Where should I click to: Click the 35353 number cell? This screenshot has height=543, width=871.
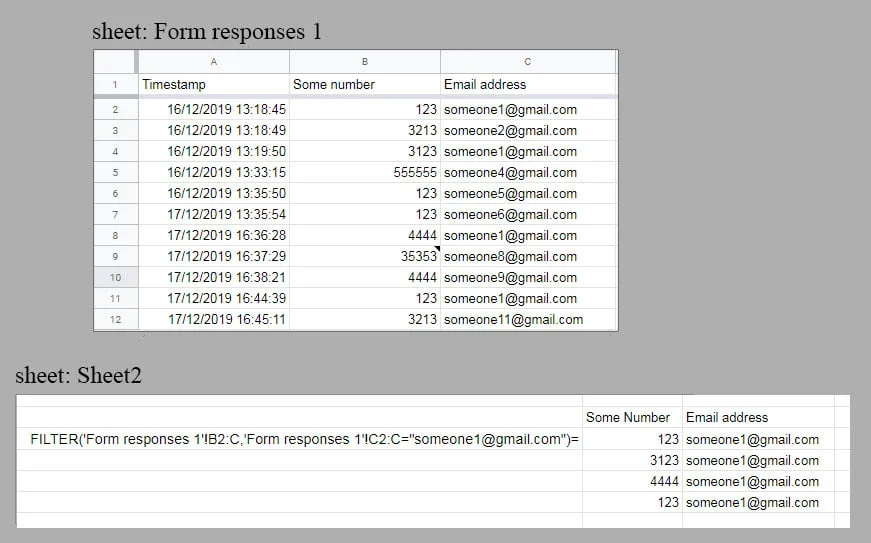point(365,257)
